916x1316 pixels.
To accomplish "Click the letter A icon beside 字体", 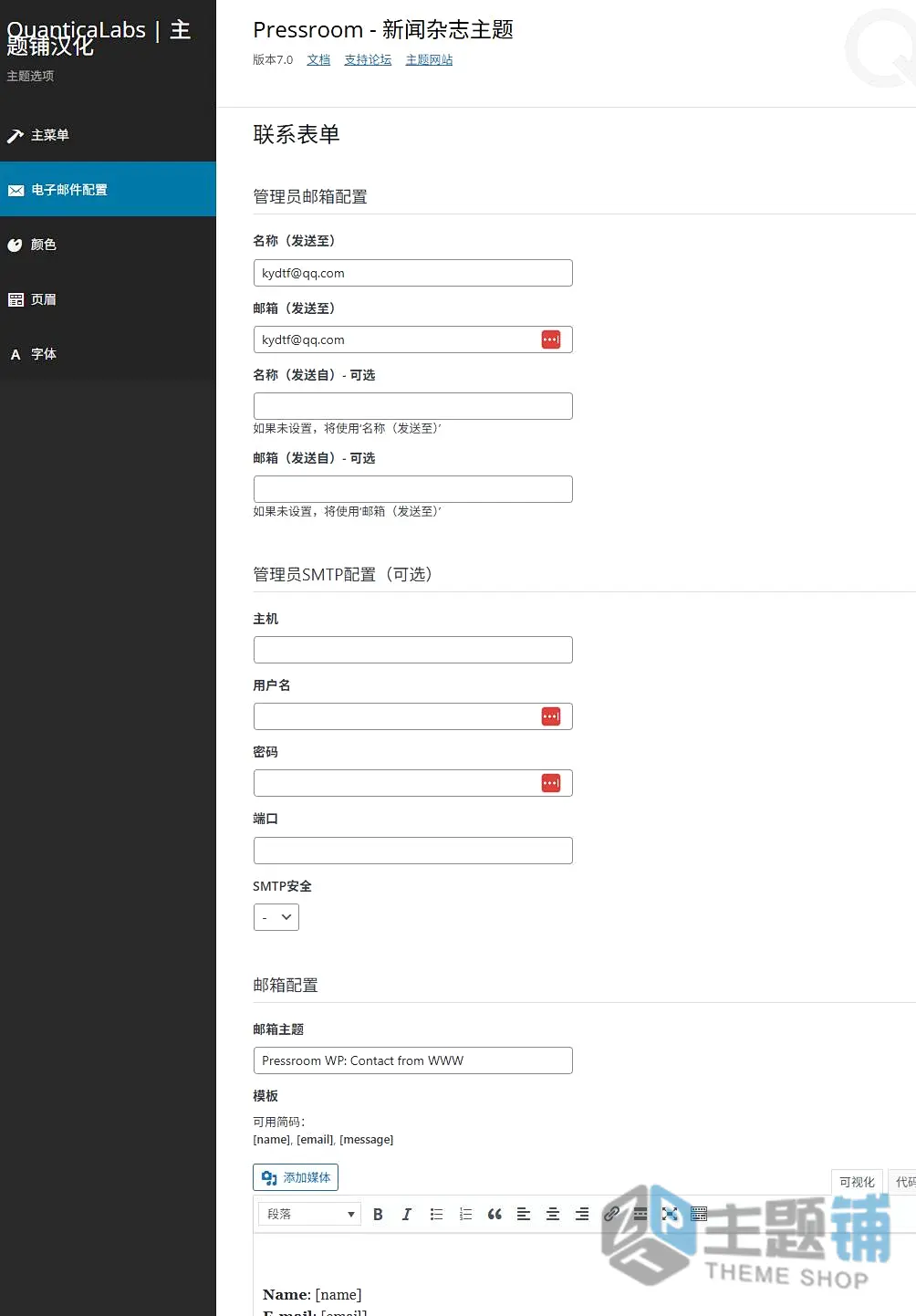I will (16, 355).
